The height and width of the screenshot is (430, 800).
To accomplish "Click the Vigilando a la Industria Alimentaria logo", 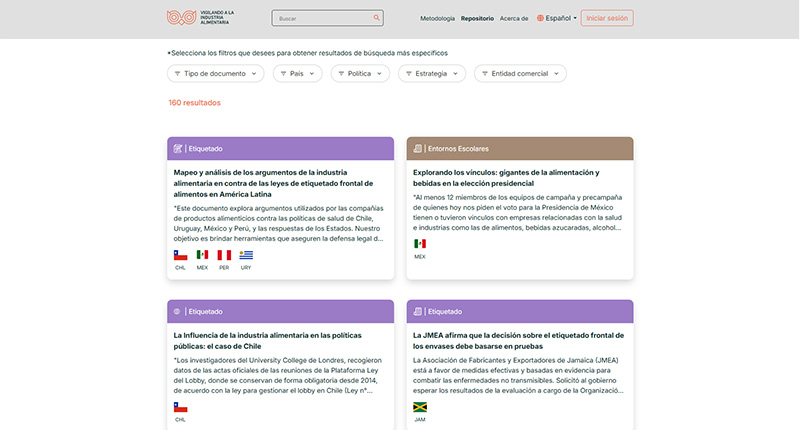I will pyautogui.click(x=201, y=18).
